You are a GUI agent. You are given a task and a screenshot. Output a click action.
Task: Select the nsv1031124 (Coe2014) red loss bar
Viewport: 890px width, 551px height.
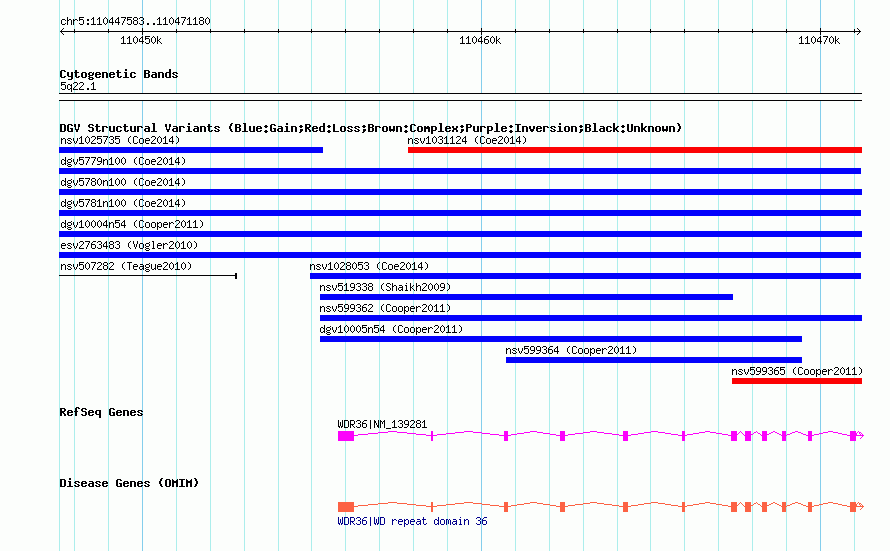pyautogui.click(x=635, y=150)
